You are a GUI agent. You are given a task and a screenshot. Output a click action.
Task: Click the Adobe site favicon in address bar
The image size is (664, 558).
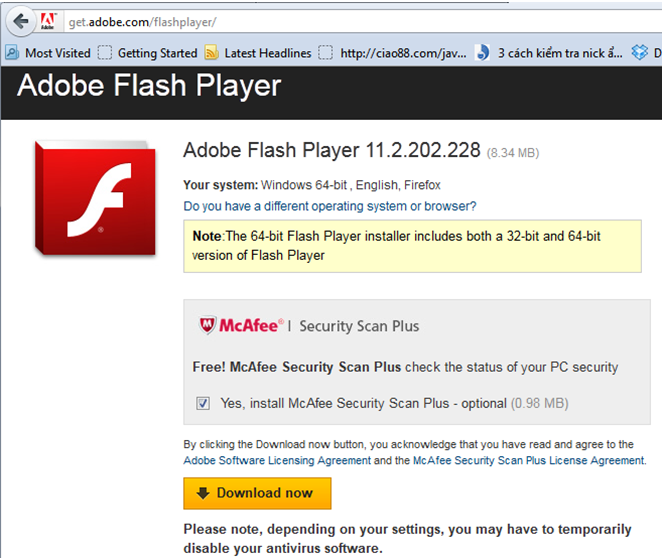point(48,21)
